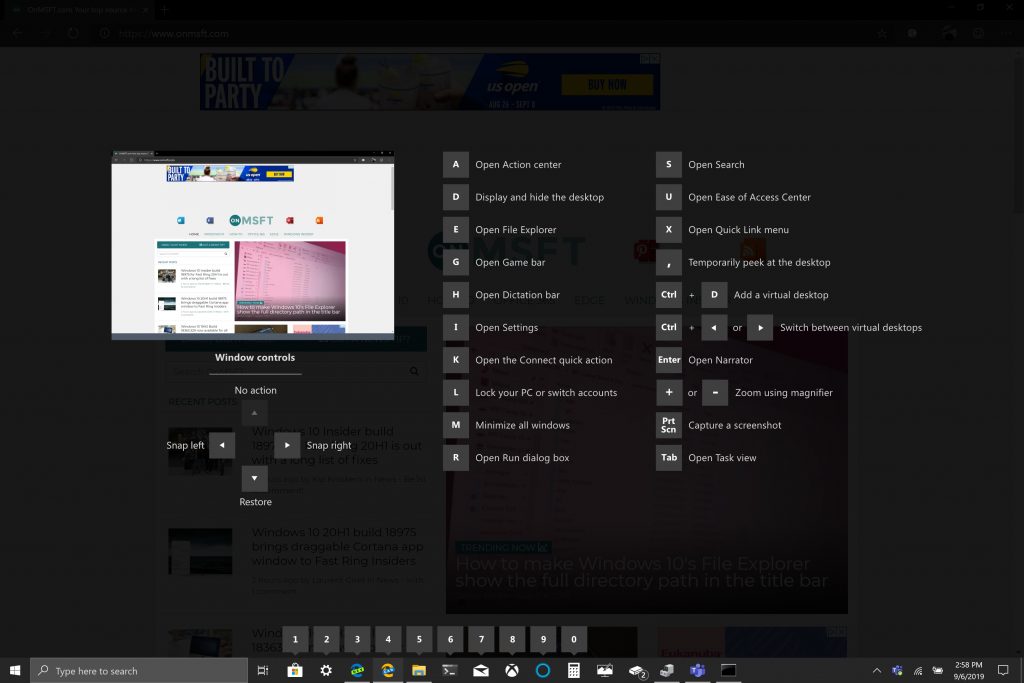Viewport: 1024px width, 683px height.
Task: Click the S key for Open Search
Action: 669,165
